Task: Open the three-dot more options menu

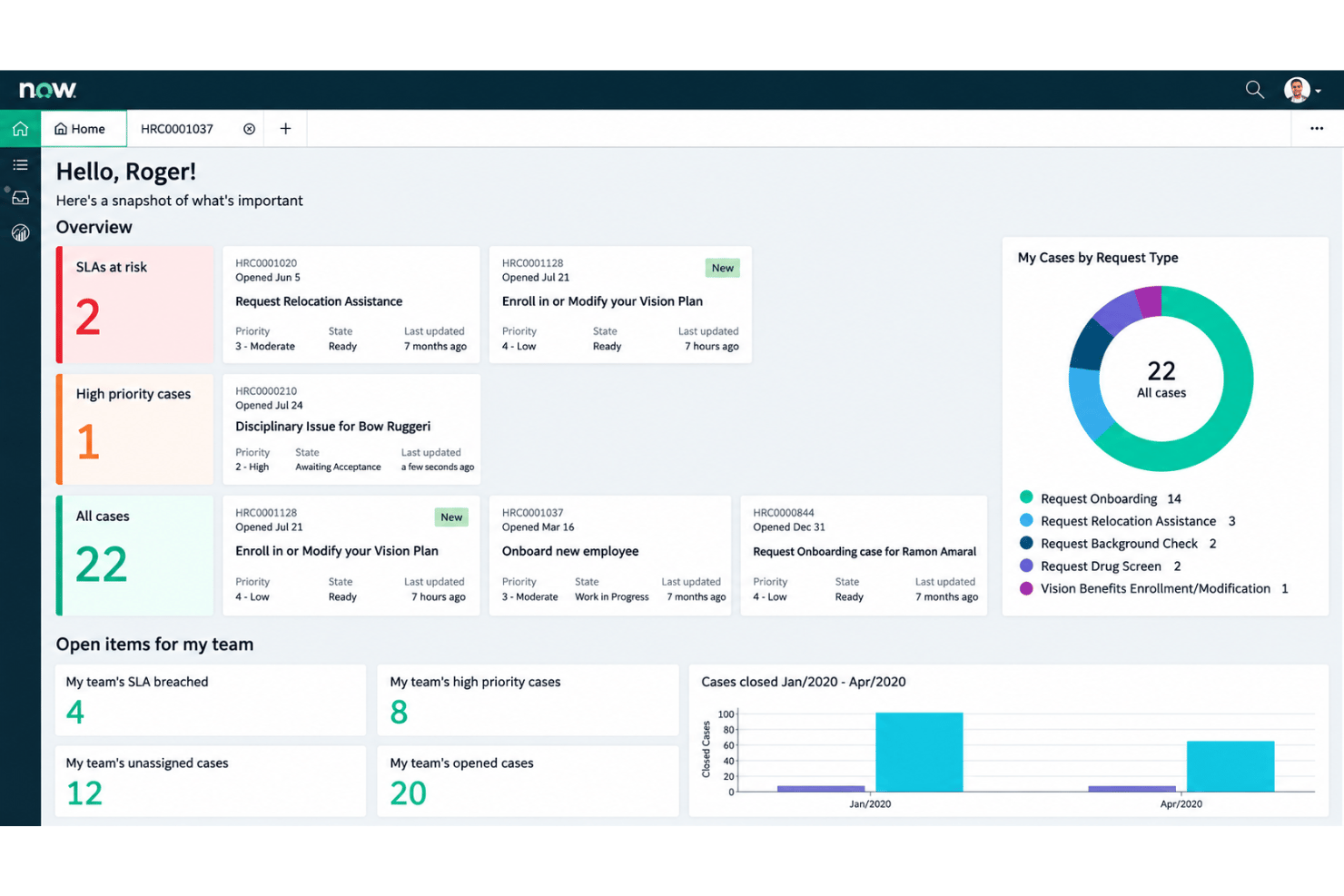Action: pos(1316,129)
